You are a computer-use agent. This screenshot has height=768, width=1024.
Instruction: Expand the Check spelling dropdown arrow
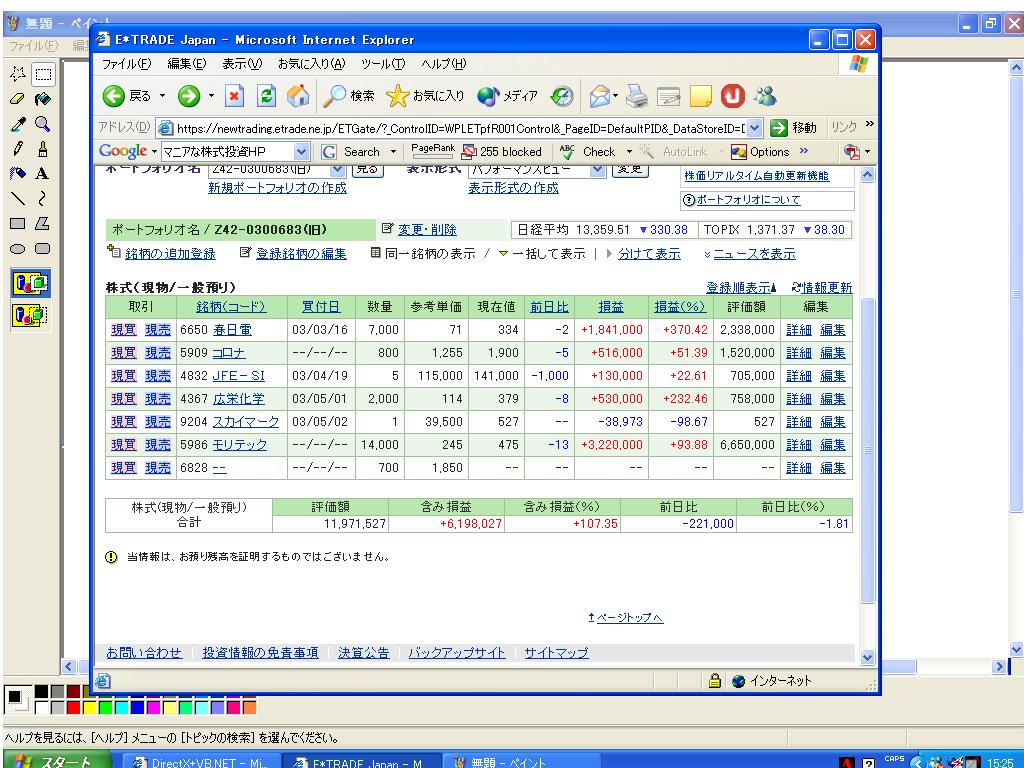click(x=629, y=152)
